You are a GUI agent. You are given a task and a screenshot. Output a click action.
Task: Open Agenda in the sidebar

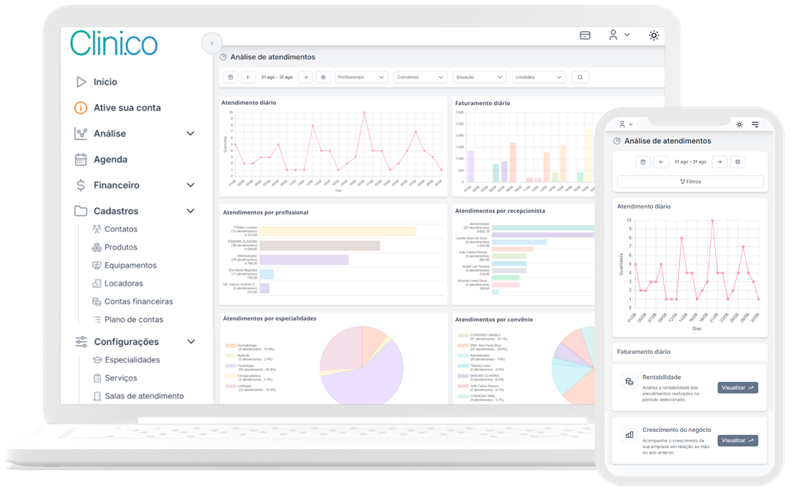[x=110, y=159]
